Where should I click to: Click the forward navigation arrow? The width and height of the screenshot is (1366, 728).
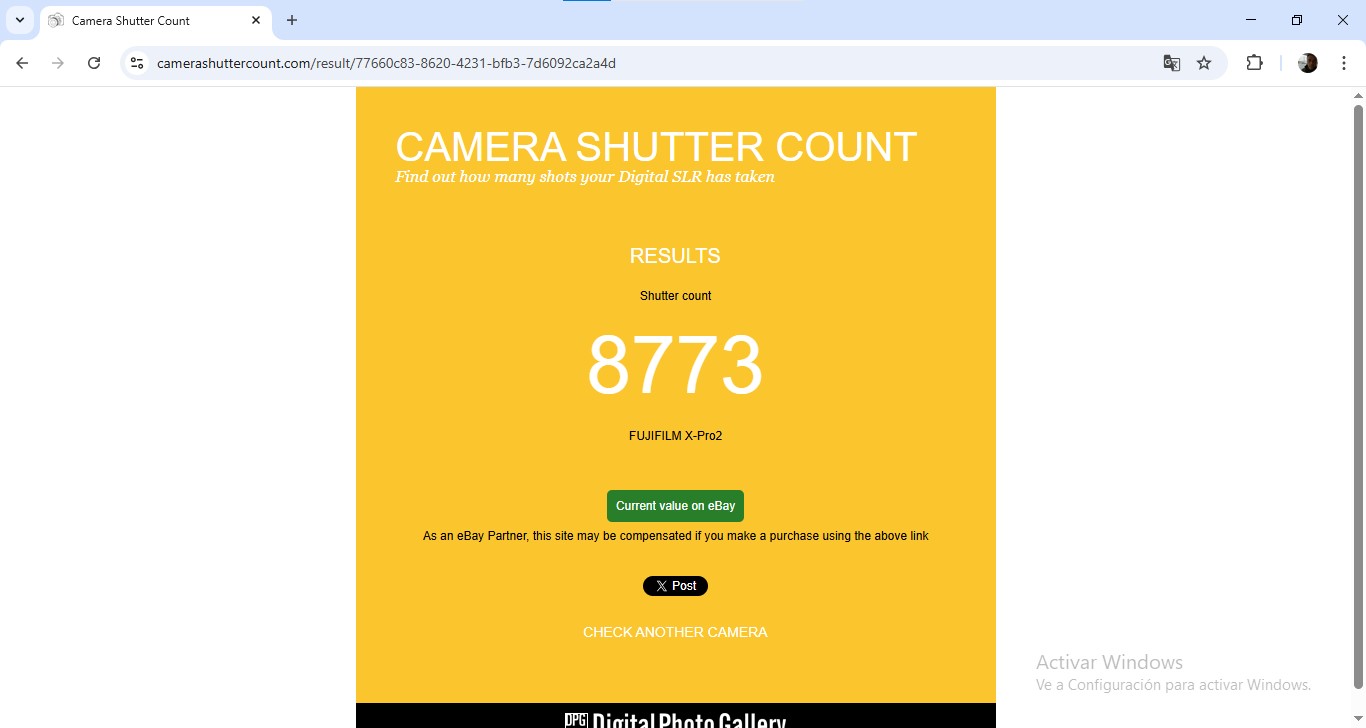(58, 63)
